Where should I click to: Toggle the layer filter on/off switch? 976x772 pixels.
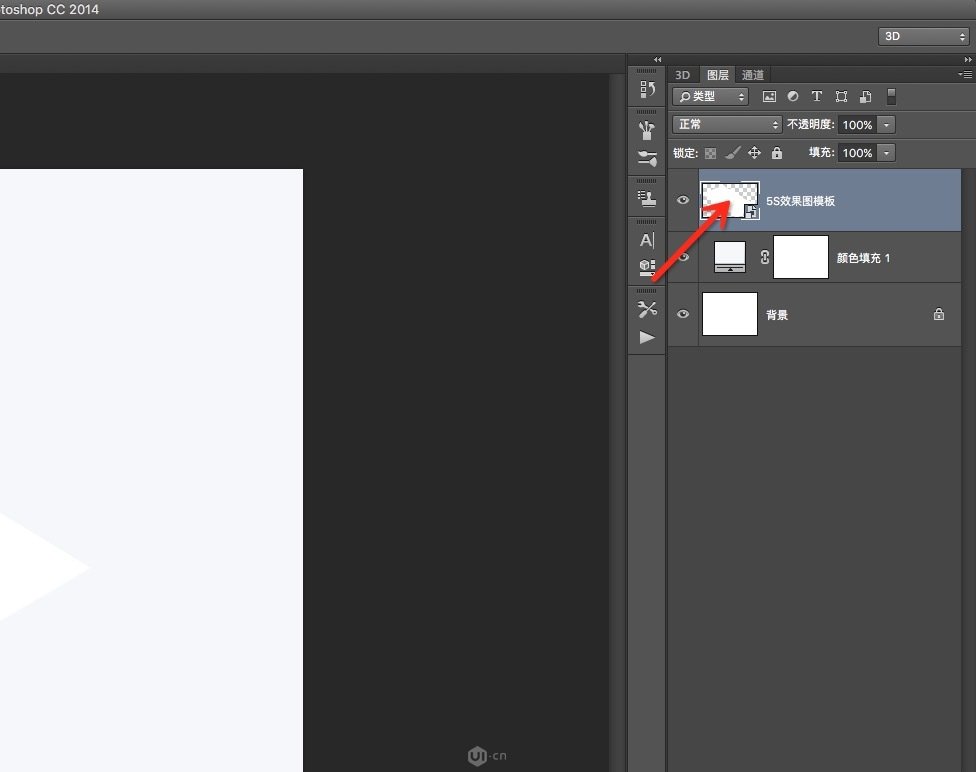click(891, 96)
